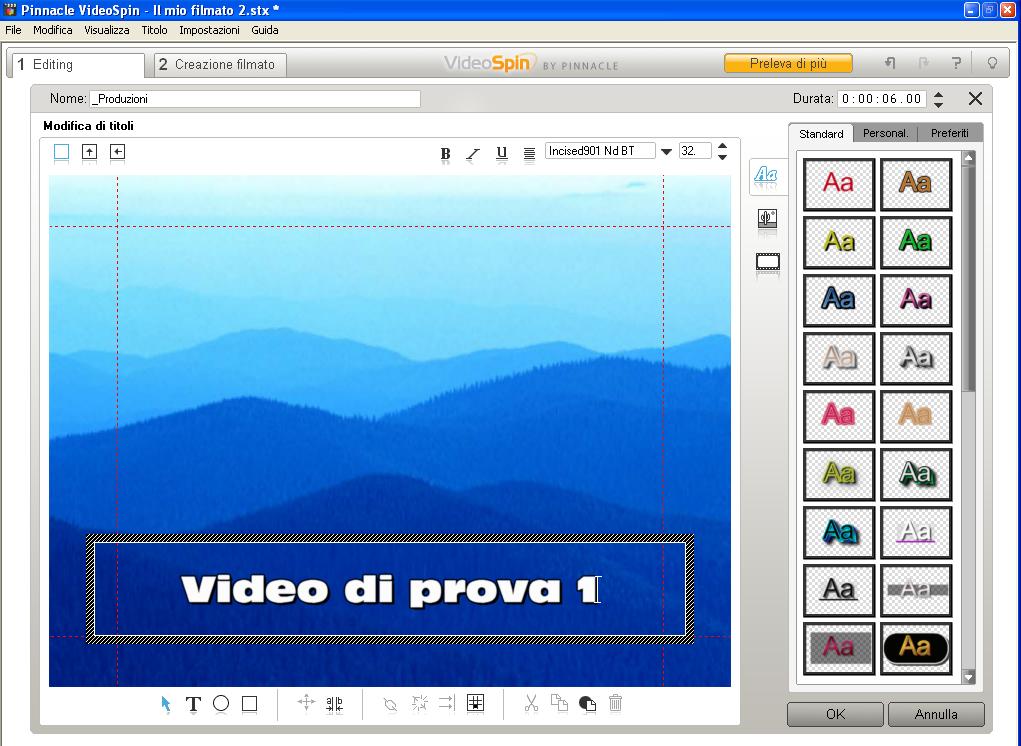Image resolution: width=1021 pixels, height=746 pixels.
Task: Open the Visualizza menu
Action: 107,30
